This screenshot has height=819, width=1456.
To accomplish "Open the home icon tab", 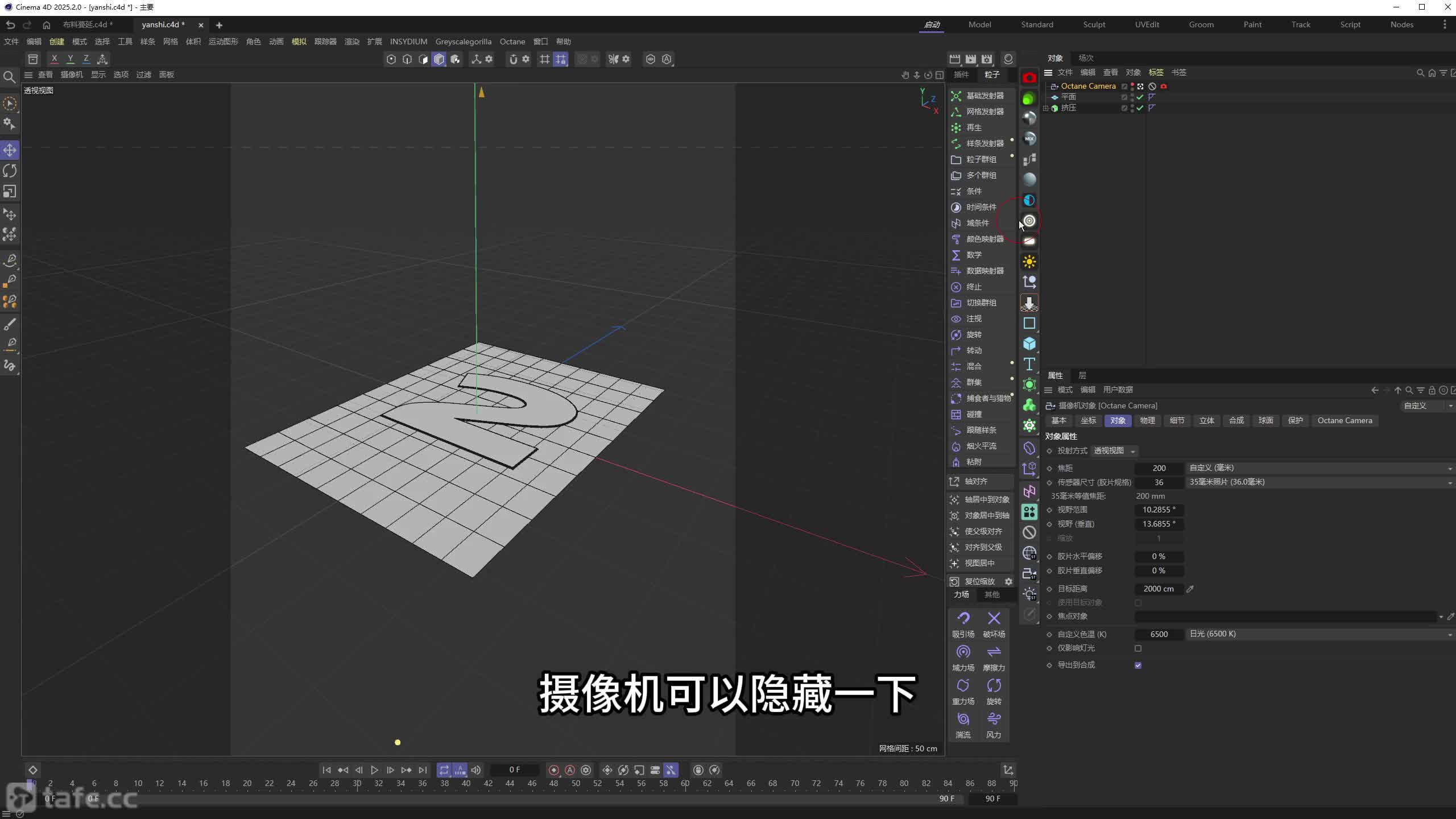I will tap(47, 24).
